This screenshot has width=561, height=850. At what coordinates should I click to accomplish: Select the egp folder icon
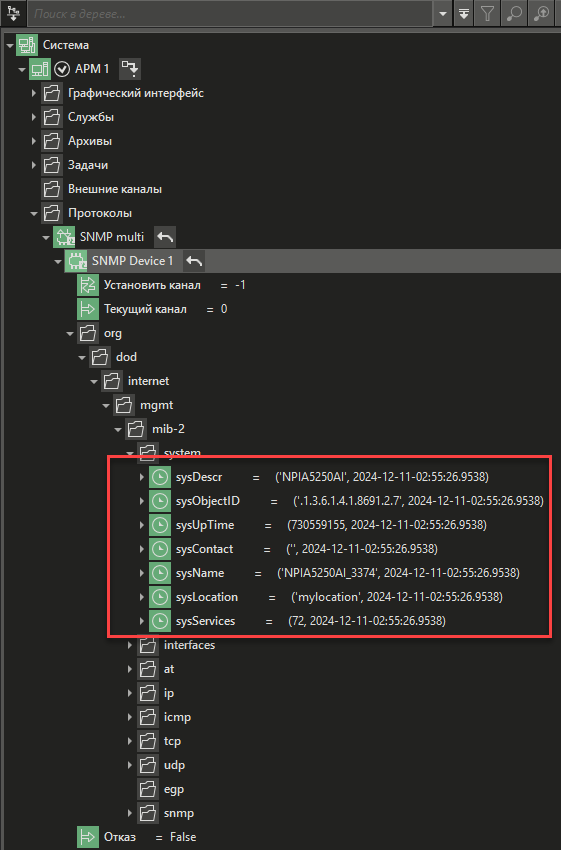point(147,789)
